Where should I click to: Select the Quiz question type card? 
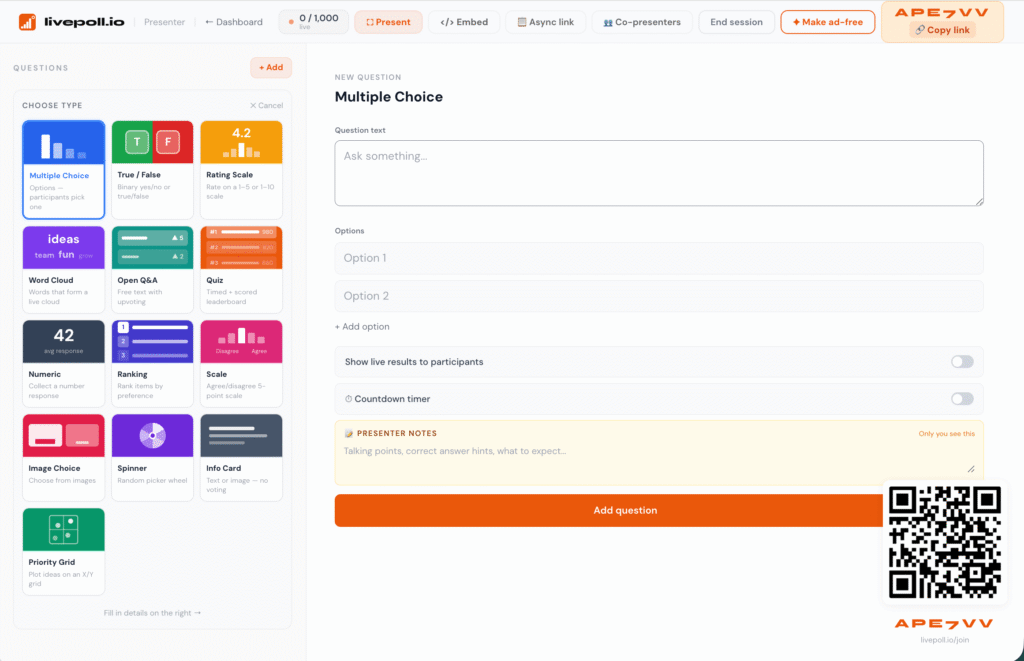point(241,269)
